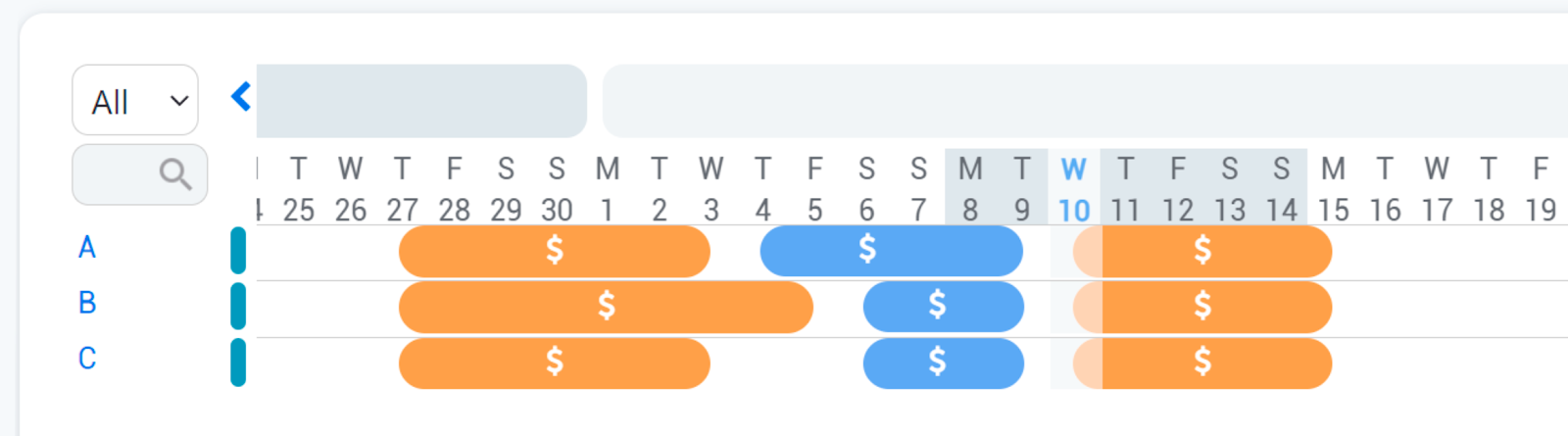1568x436 pixels.
Task: Select Monday 15 in the date header
Action: [x=1333, y=190]
